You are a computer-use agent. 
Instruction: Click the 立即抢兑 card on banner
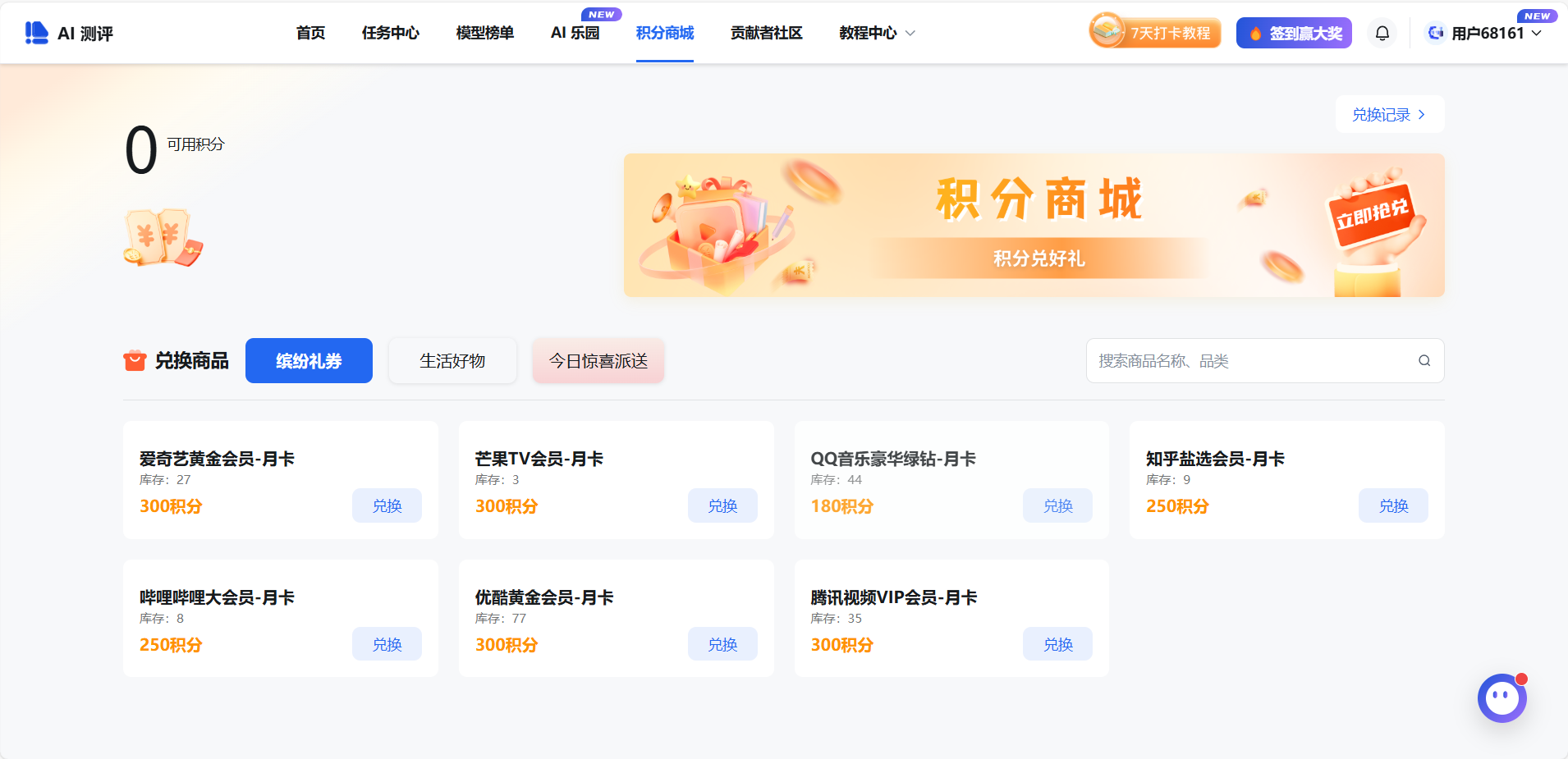(1372, 215)
